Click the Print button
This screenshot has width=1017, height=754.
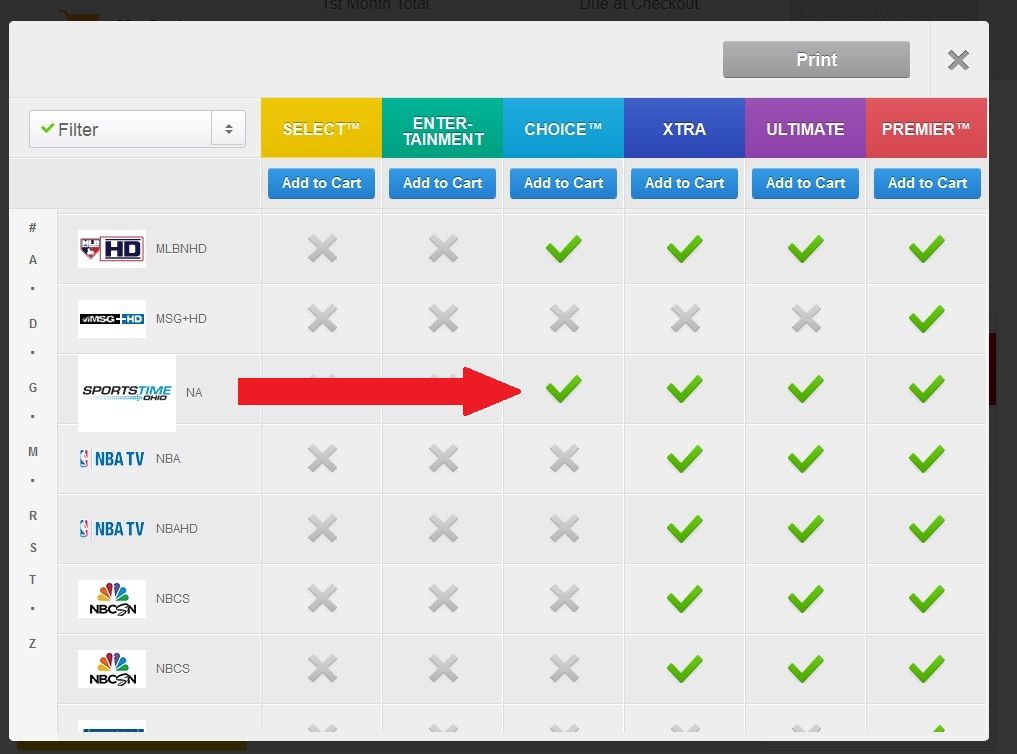click(816, 60)
